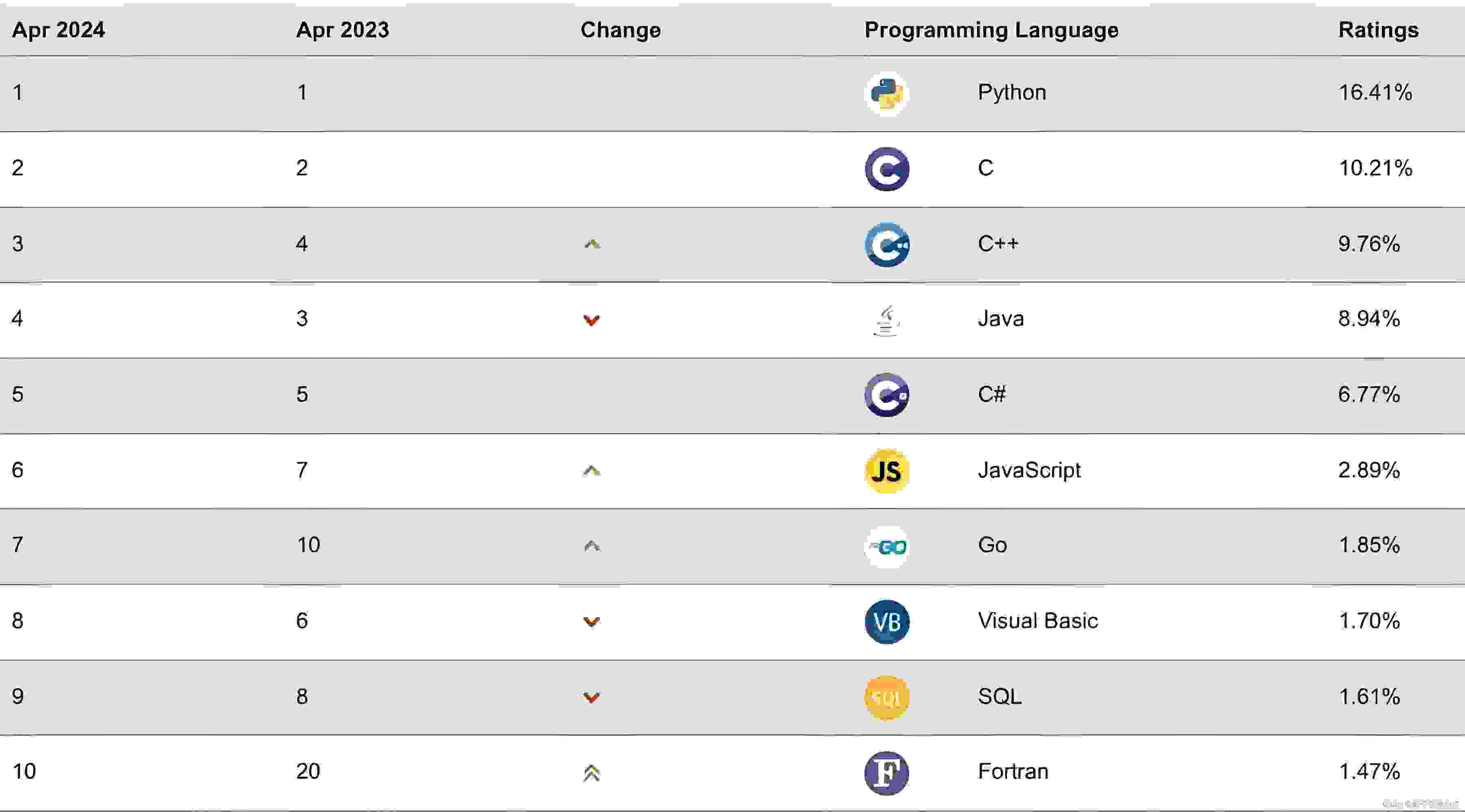Click the C++ logo icon
The width and height of the screenshot is (1465, 812).
click(x=887, y=244)
